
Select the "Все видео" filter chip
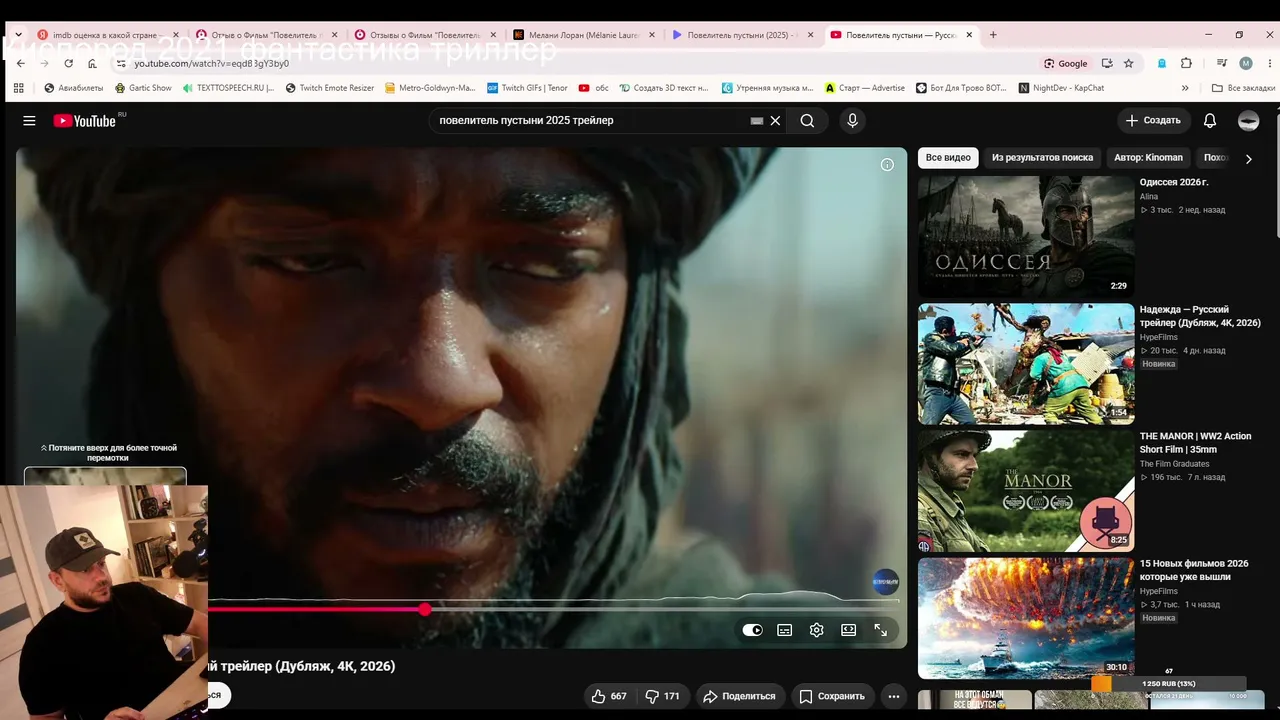pos(948,158)
